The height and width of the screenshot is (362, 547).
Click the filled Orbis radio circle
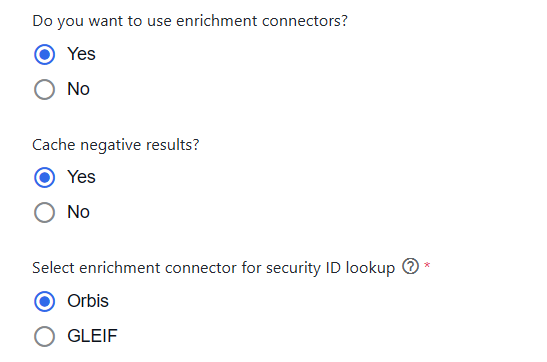(44, 301)
